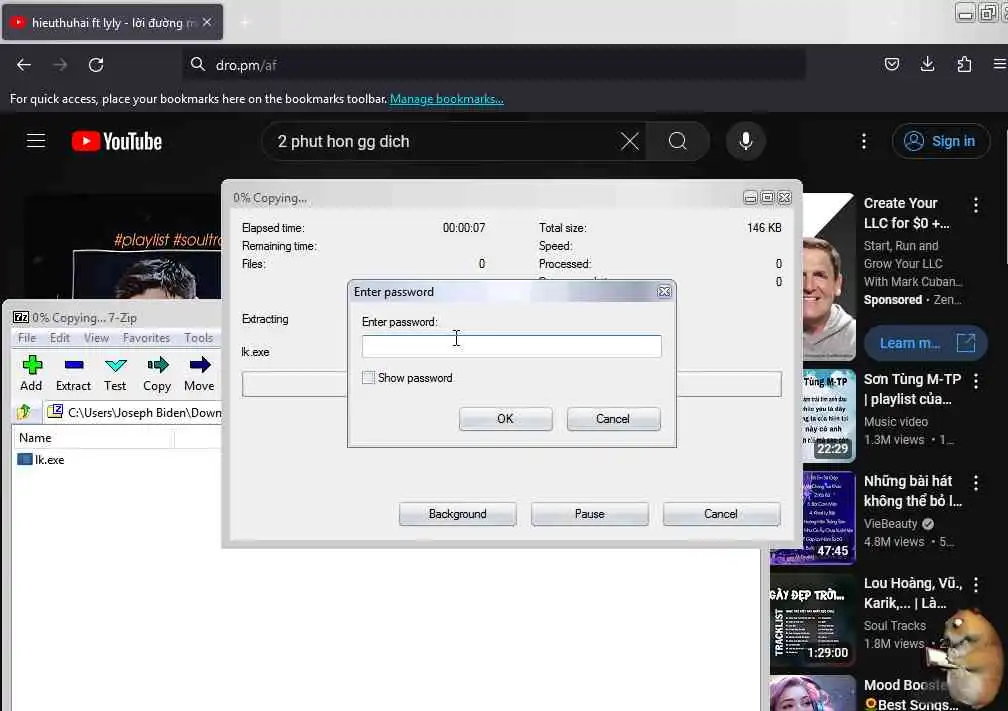Open the YouTube hamburger guide menu

[36, 141]
